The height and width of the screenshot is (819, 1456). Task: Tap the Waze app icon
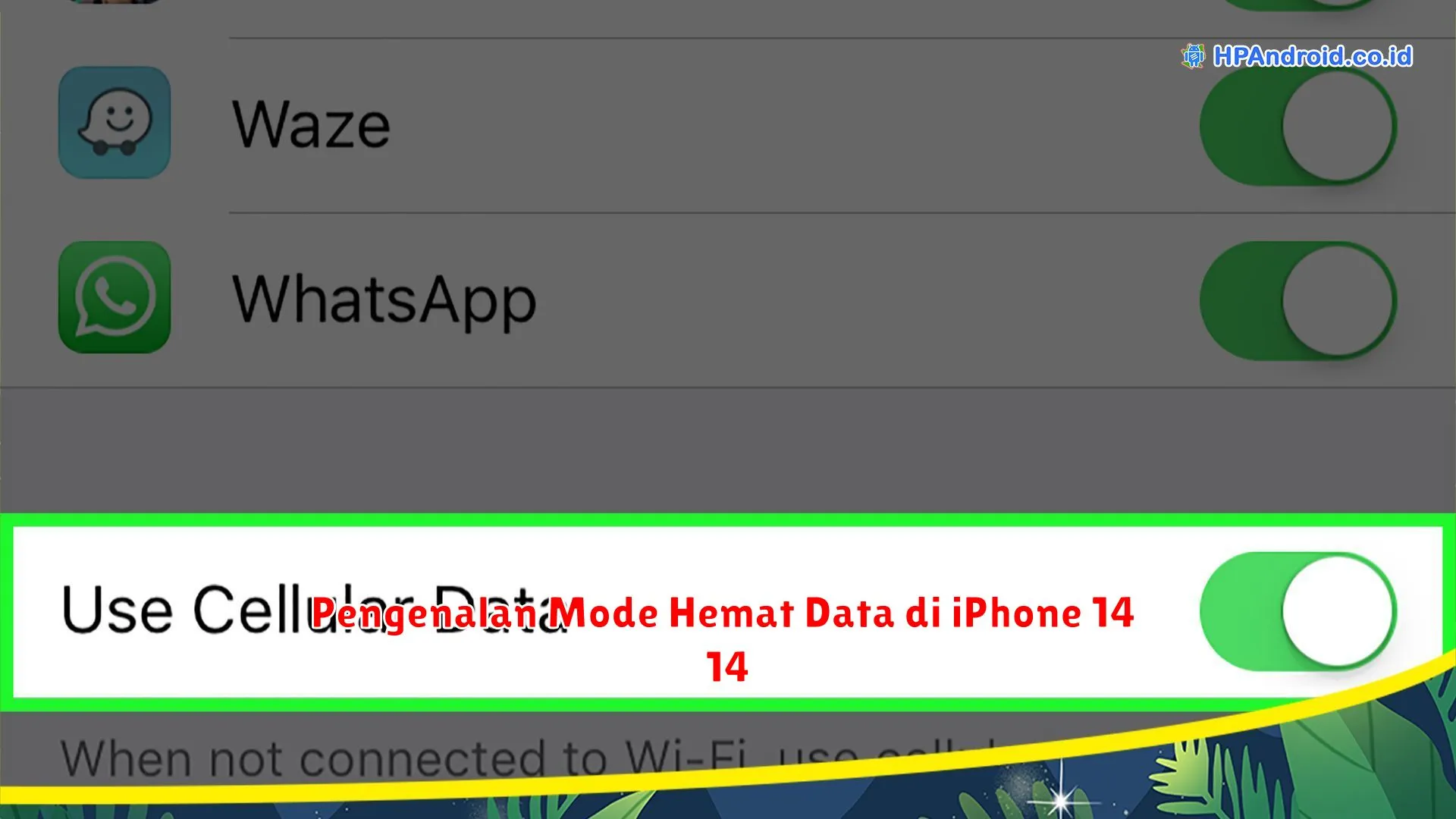115,122
